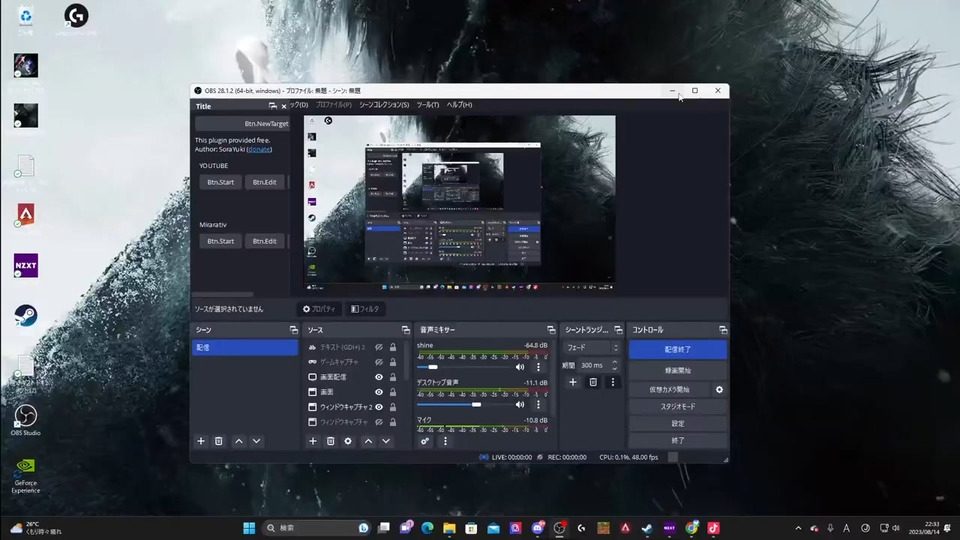Undock the 音声ミキサー panel via its float icon
The width and height of the screenshot is (960, 540).
click(x=551, y=329)
